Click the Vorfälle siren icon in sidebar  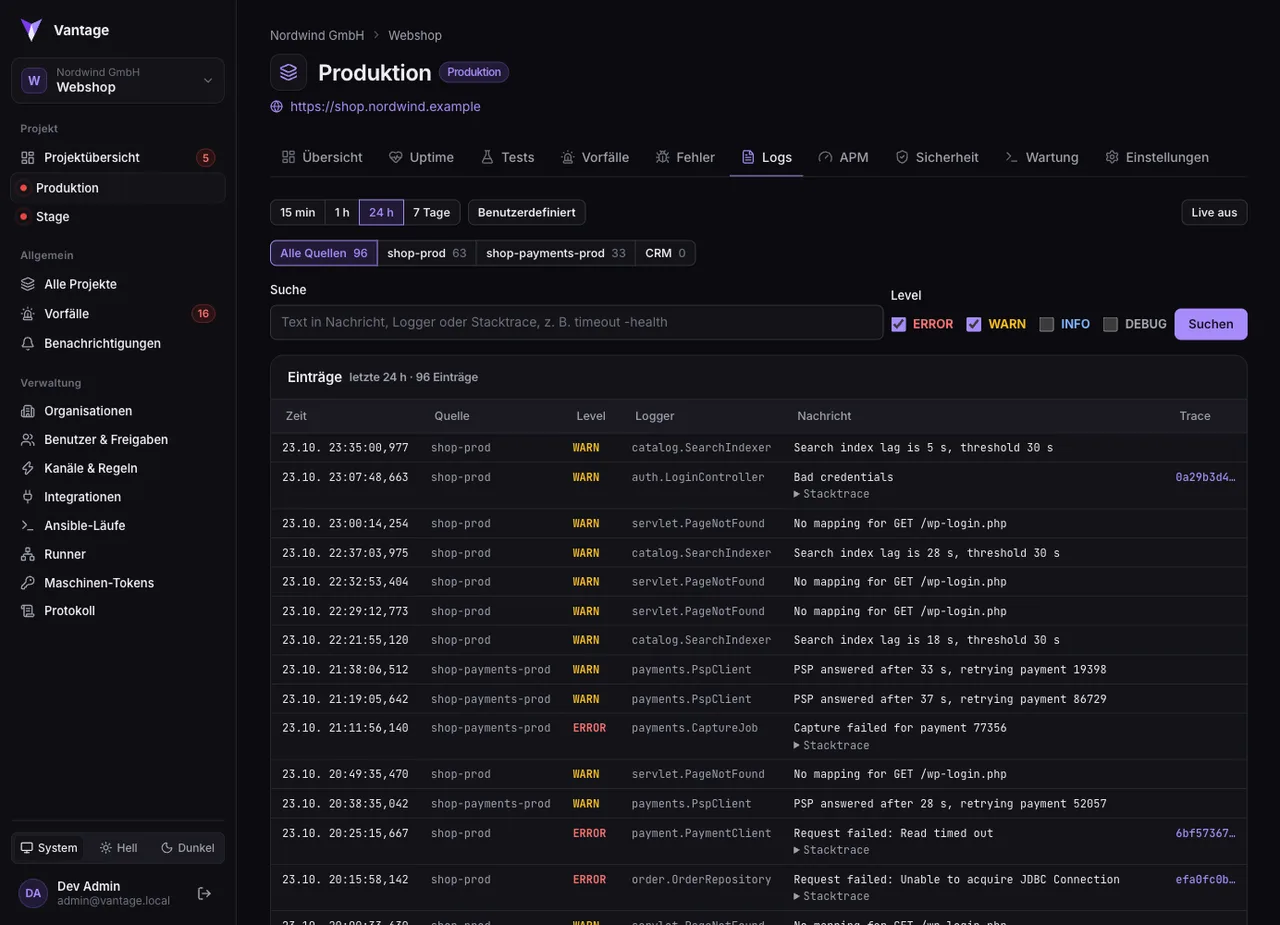(28, 314)
